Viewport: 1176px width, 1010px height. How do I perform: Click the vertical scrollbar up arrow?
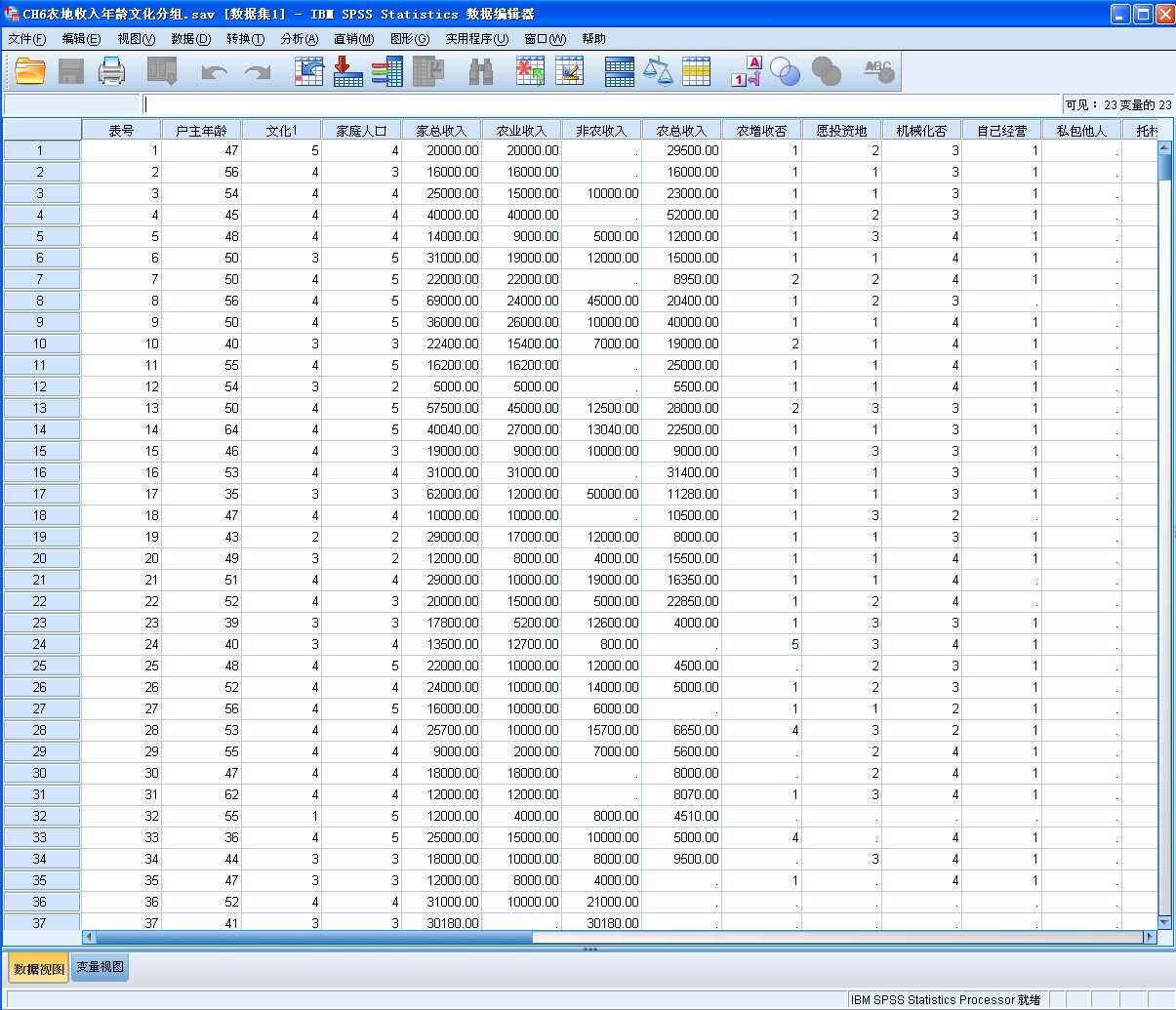pyautogui.click(x=1164, y=147)
